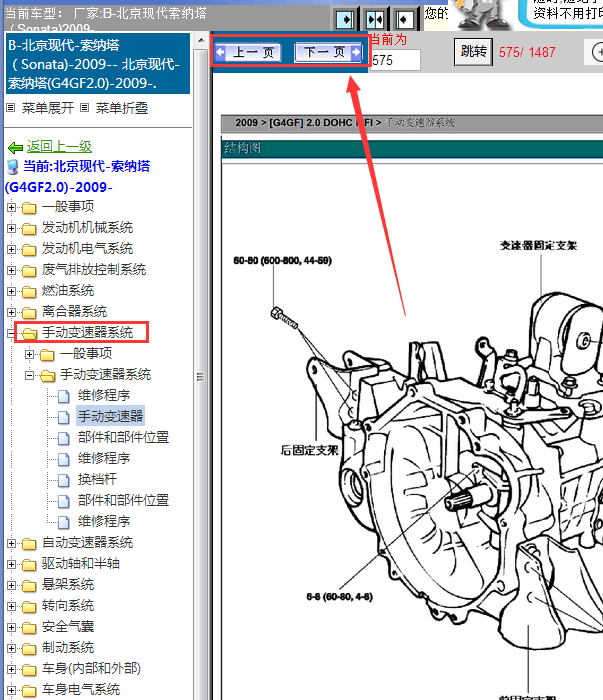Image resolution: width=603 pixels, height=700 pixels.
Task: Click folder icon next to 安全气囊
Action: pos(29,628)
